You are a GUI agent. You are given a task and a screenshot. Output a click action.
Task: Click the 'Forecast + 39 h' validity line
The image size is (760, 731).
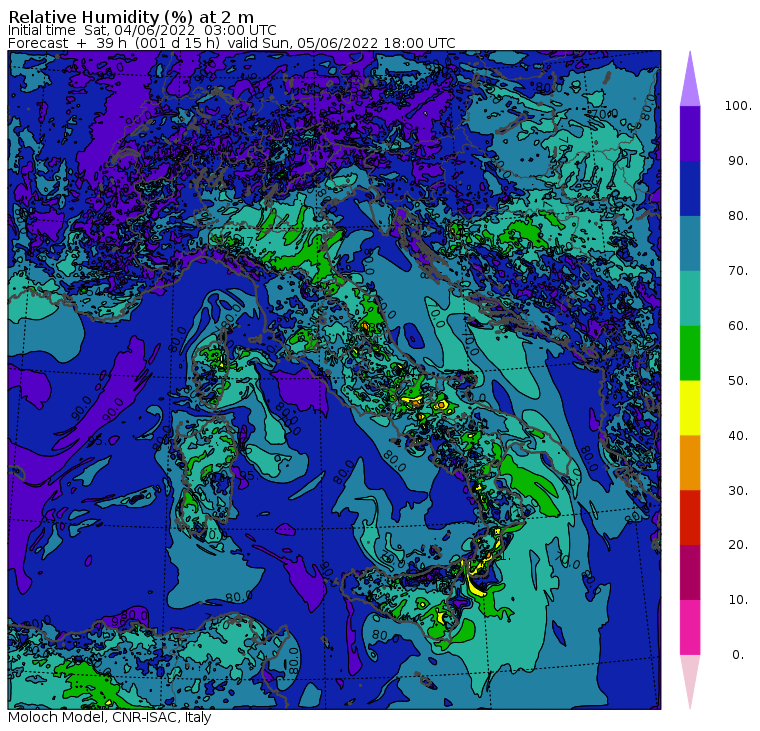[232, 43]
